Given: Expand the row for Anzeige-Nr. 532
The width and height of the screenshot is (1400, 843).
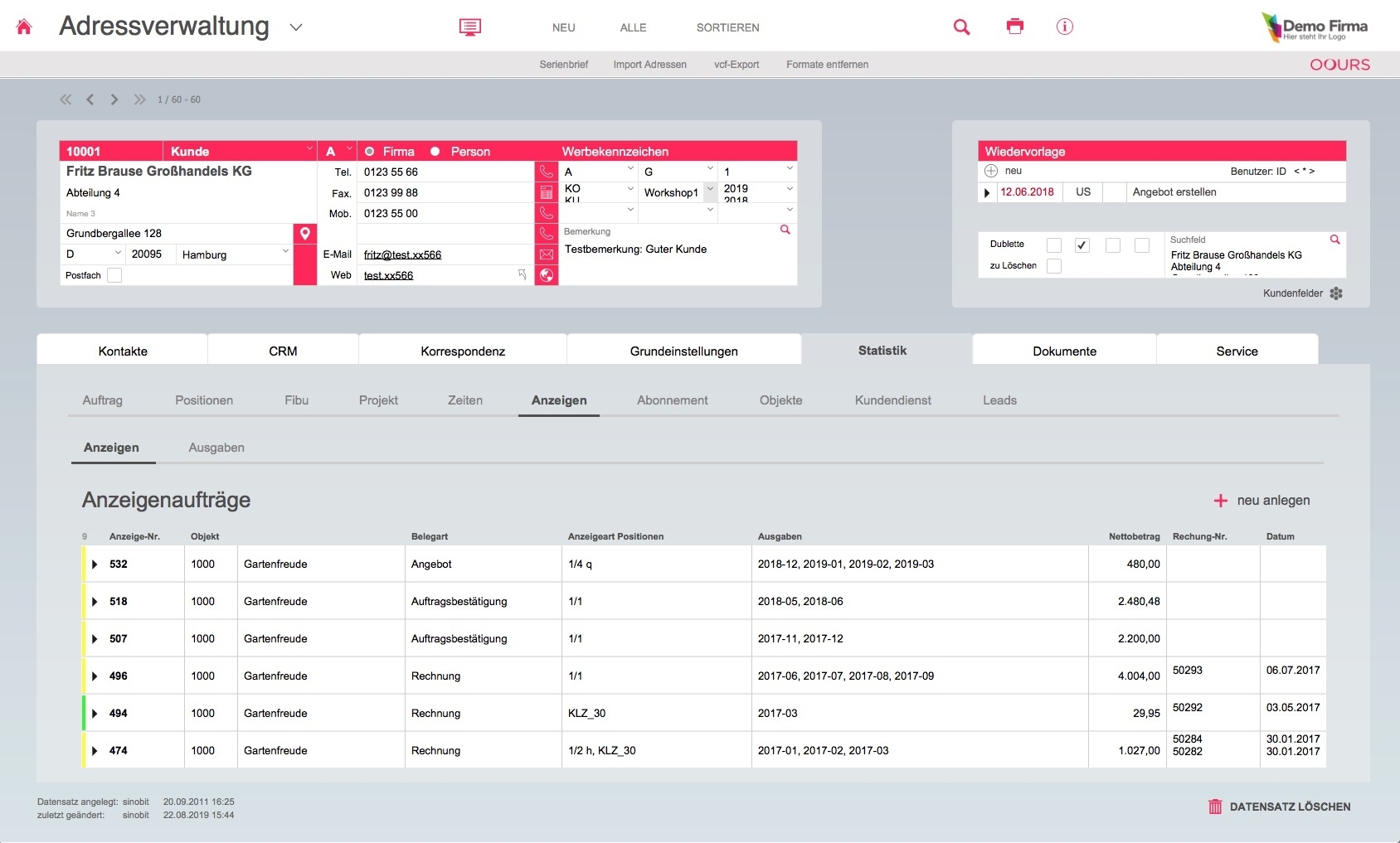Looking at the screenshot, I should tap(95, 564).
